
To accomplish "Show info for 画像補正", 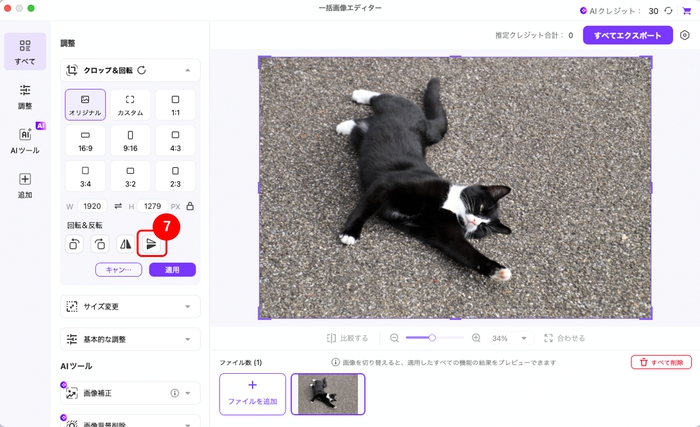I will (175, 393).
